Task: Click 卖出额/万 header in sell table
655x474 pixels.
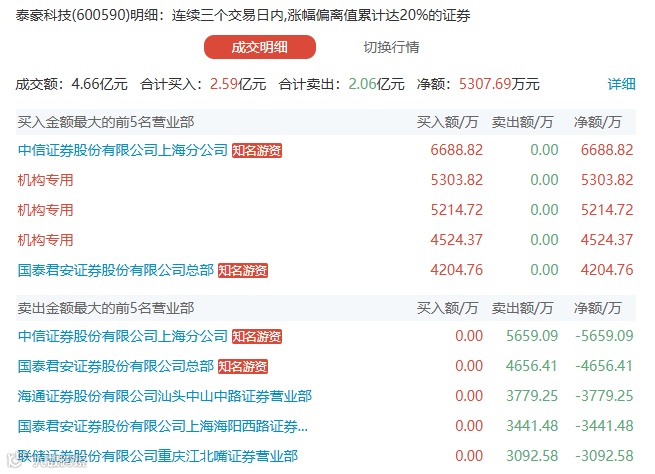Action: coord(523,308)
